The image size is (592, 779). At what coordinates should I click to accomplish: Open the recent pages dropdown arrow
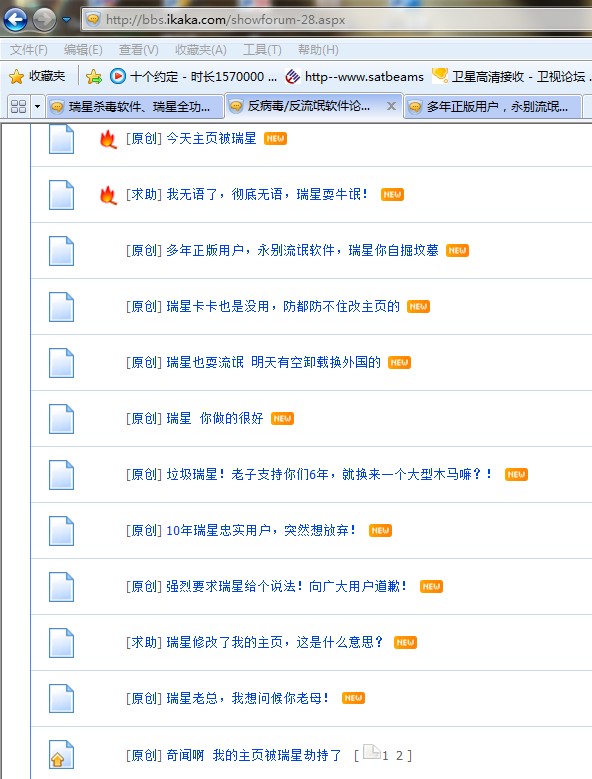[66, 20]
